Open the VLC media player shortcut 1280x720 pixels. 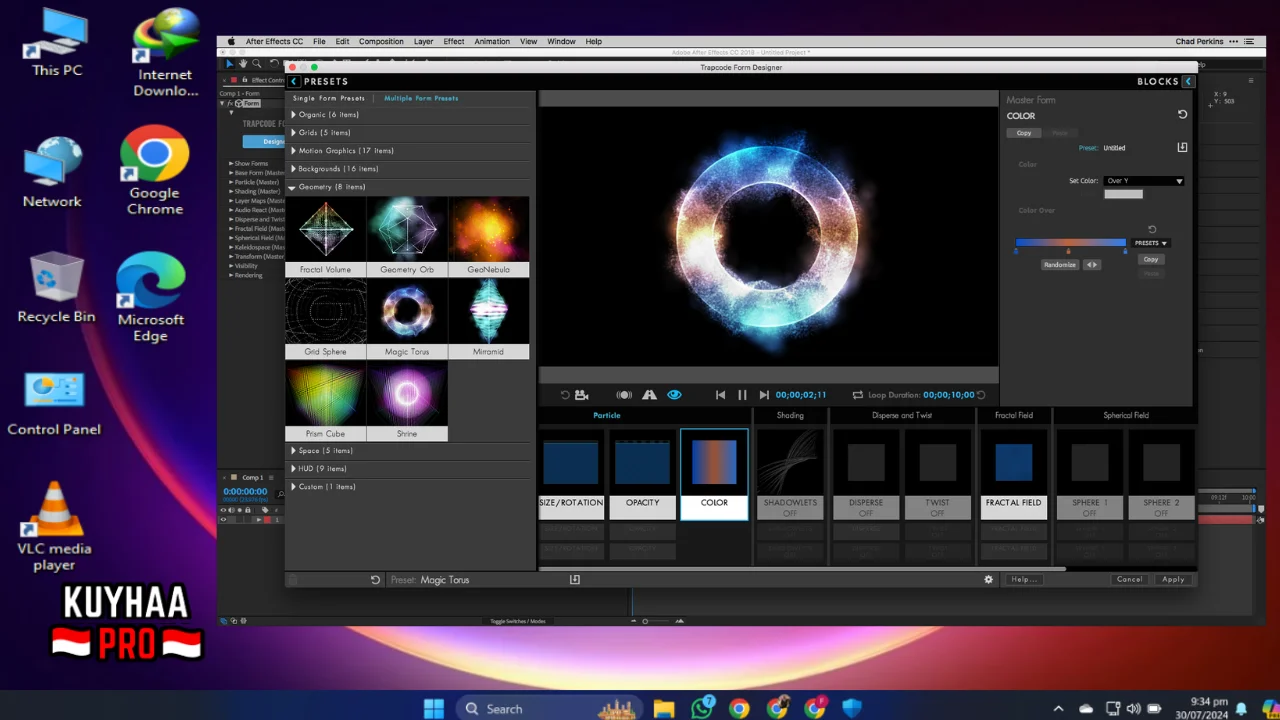pos(54,526)
